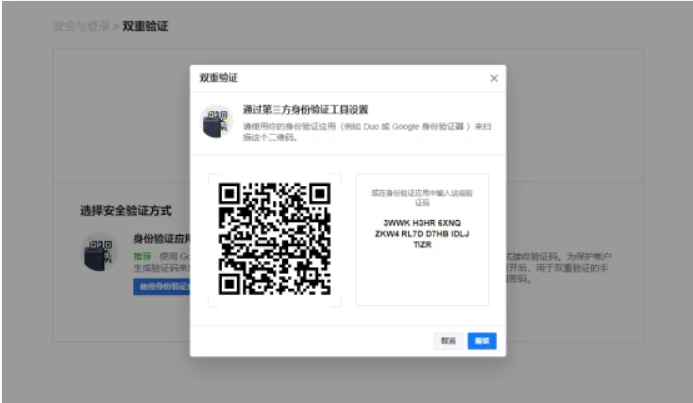This screenshot has width=693, height=403.
Task: Click the green 推荐 label in the background
Action: click(142, 256)
